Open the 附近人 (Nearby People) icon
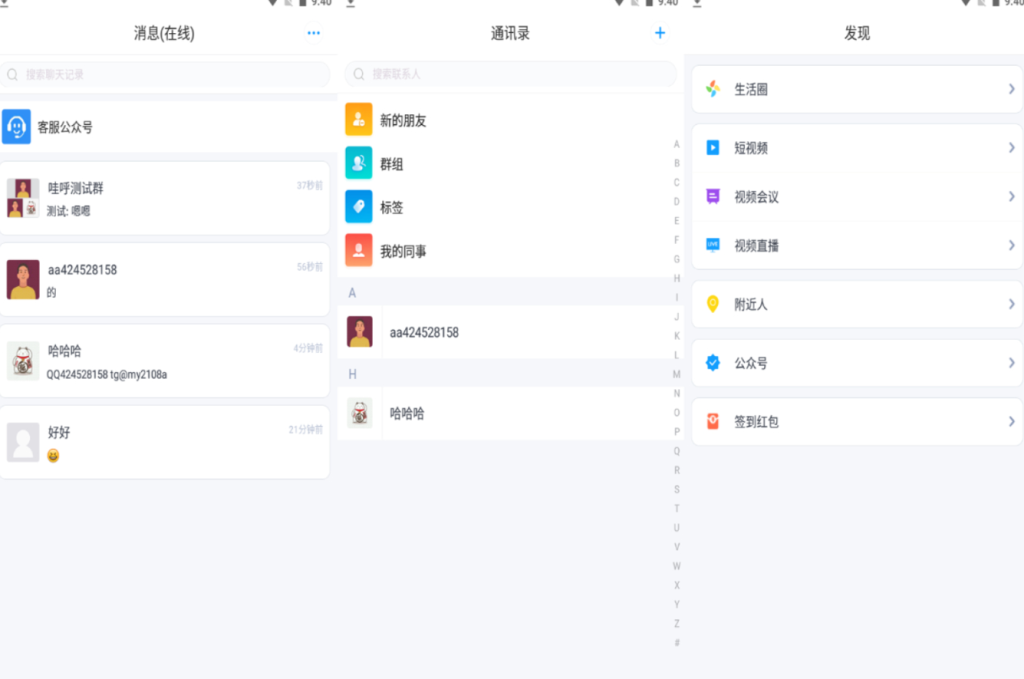The width and height of the screenshot is (1024, 679). click(x=712, y=304)
